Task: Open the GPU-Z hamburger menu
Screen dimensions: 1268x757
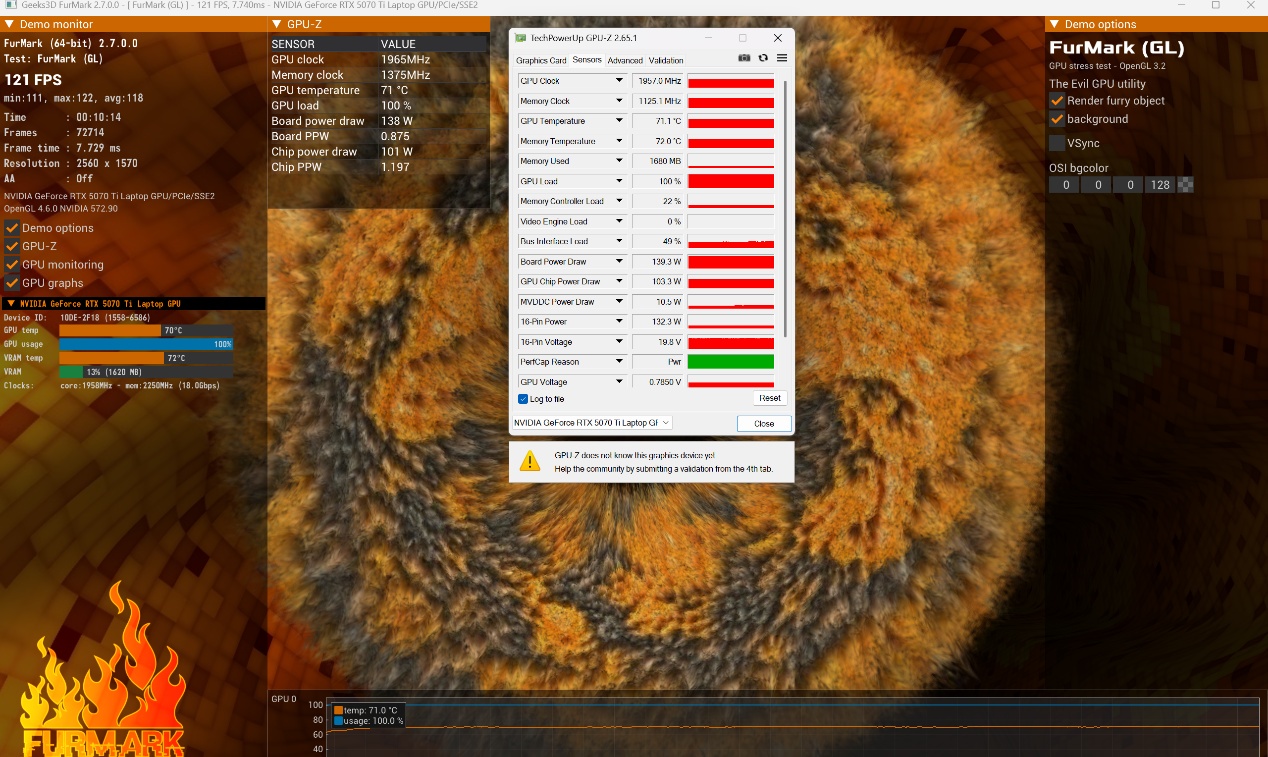Action: pos(782,58)
